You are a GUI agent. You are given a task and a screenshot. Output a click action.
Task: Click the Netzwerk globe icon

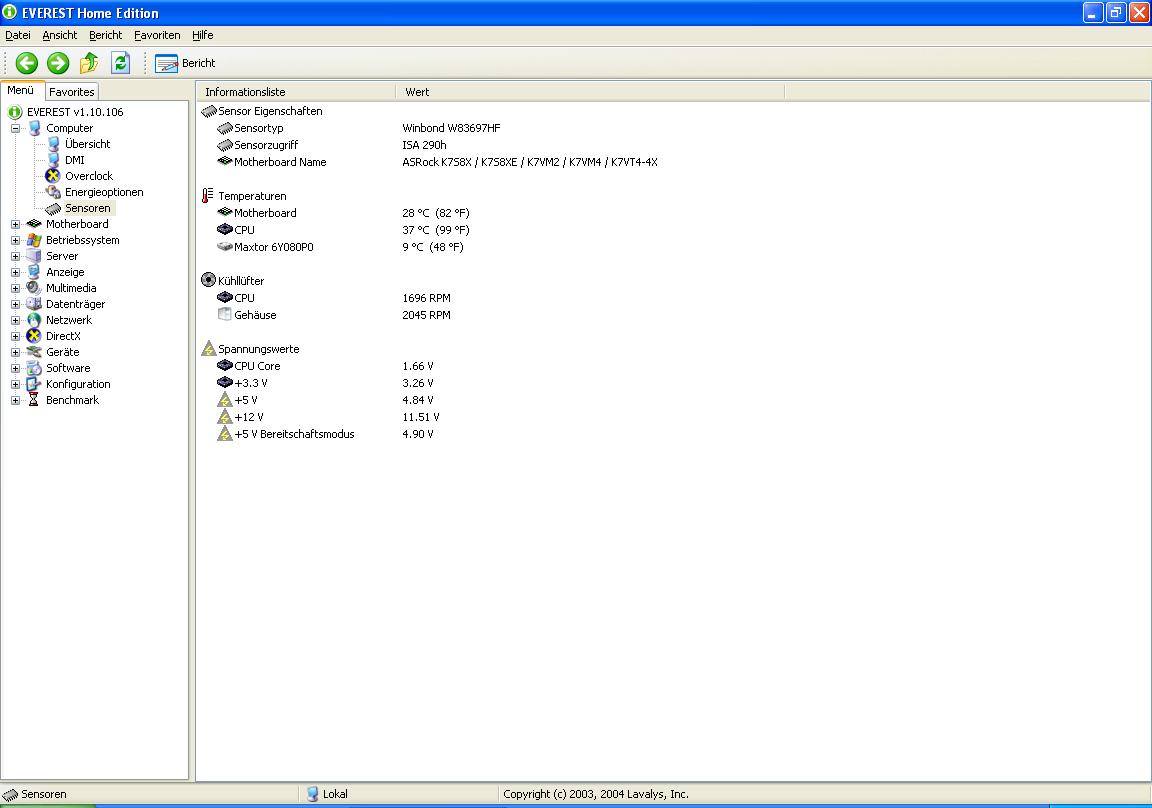34,320
